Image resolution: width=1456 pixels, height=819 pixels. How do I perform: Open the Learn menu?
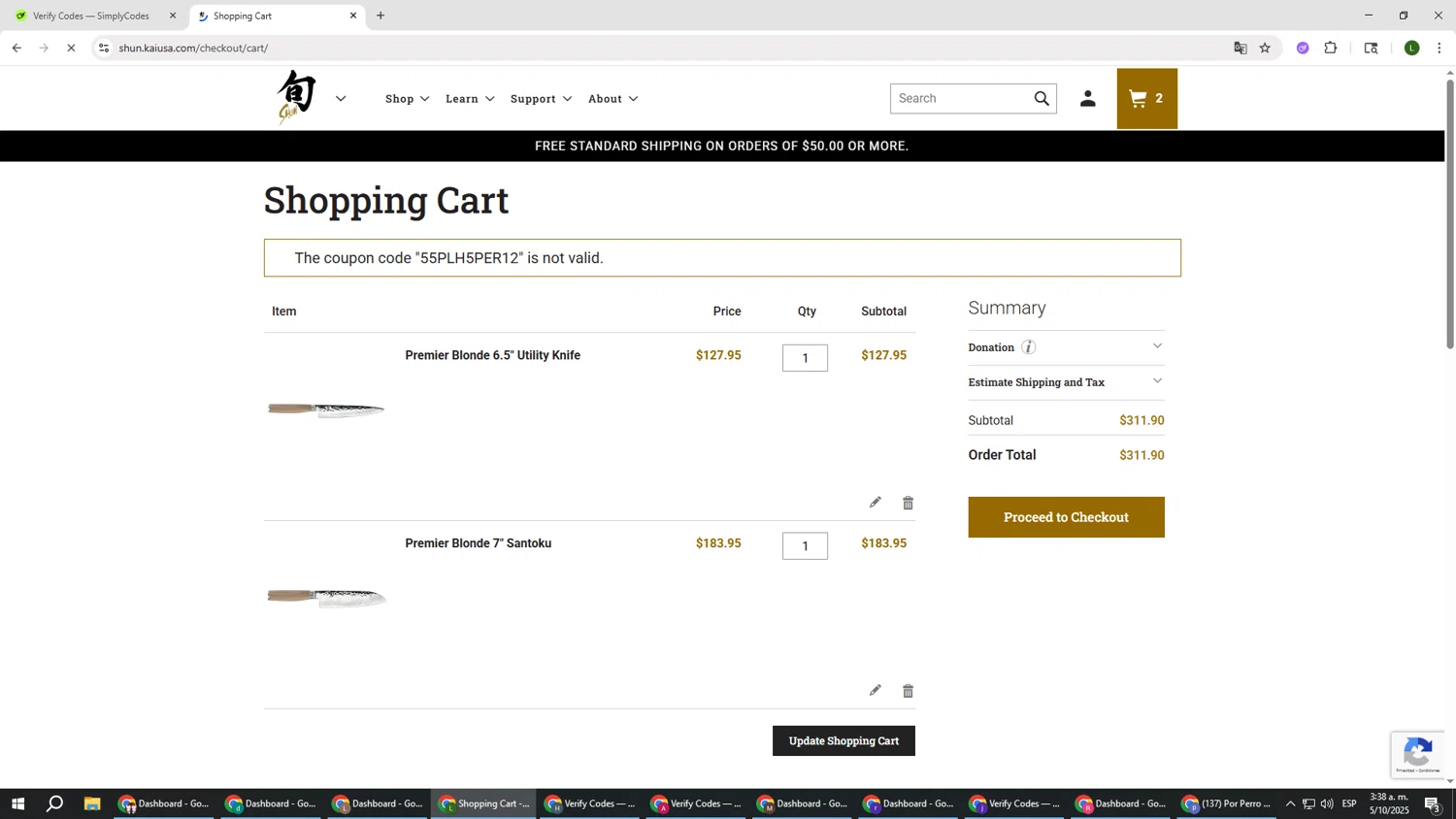pyautogui.click(x=470, y=99)
